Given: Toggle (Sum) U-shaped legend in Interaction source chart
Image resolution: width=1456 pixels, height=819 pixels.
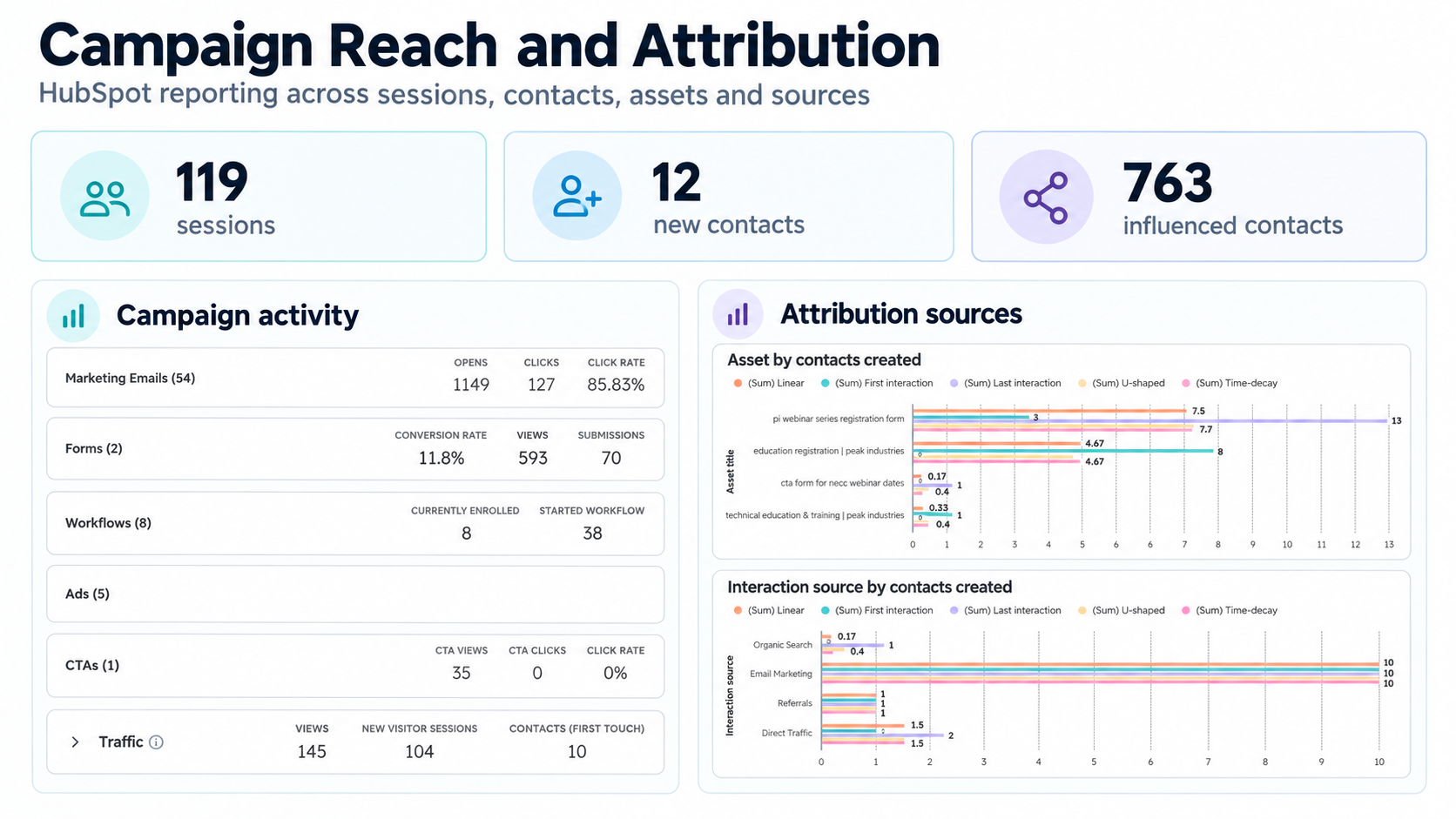Looking at the screenshot, I should [x=1122, y=610].
